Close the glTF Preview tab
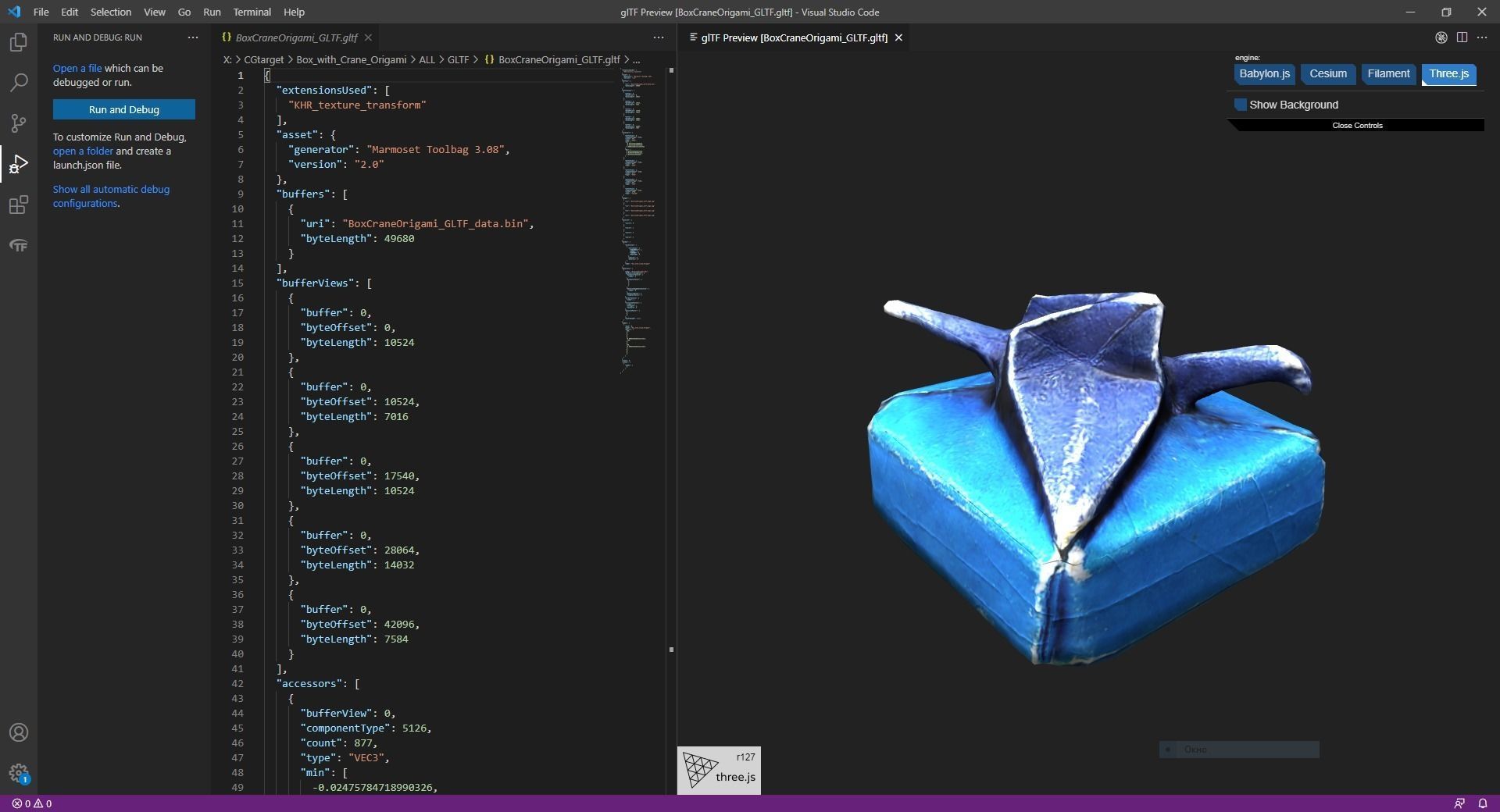Viewport: 1500px width, 812px height. coord(898,37)
